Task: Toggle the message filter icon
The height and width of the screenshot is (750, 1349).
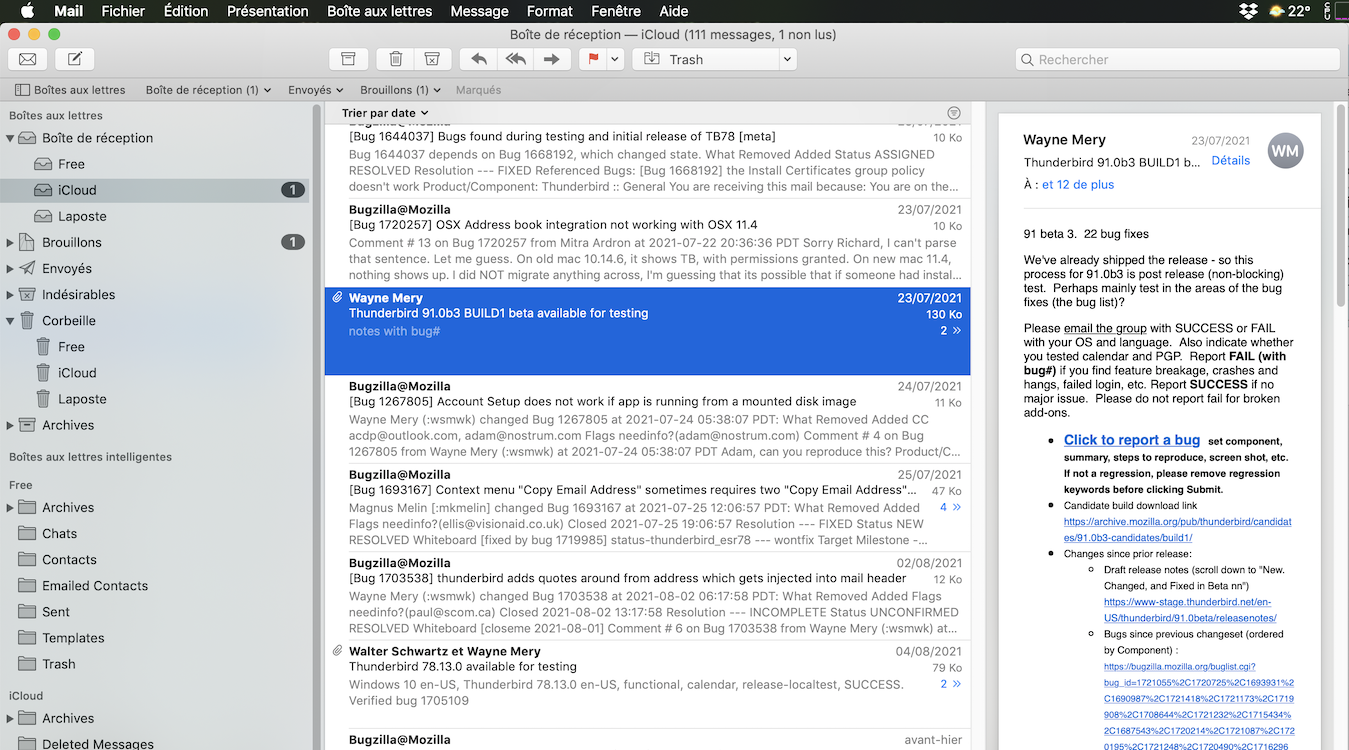Action: [x=953, y=113]
